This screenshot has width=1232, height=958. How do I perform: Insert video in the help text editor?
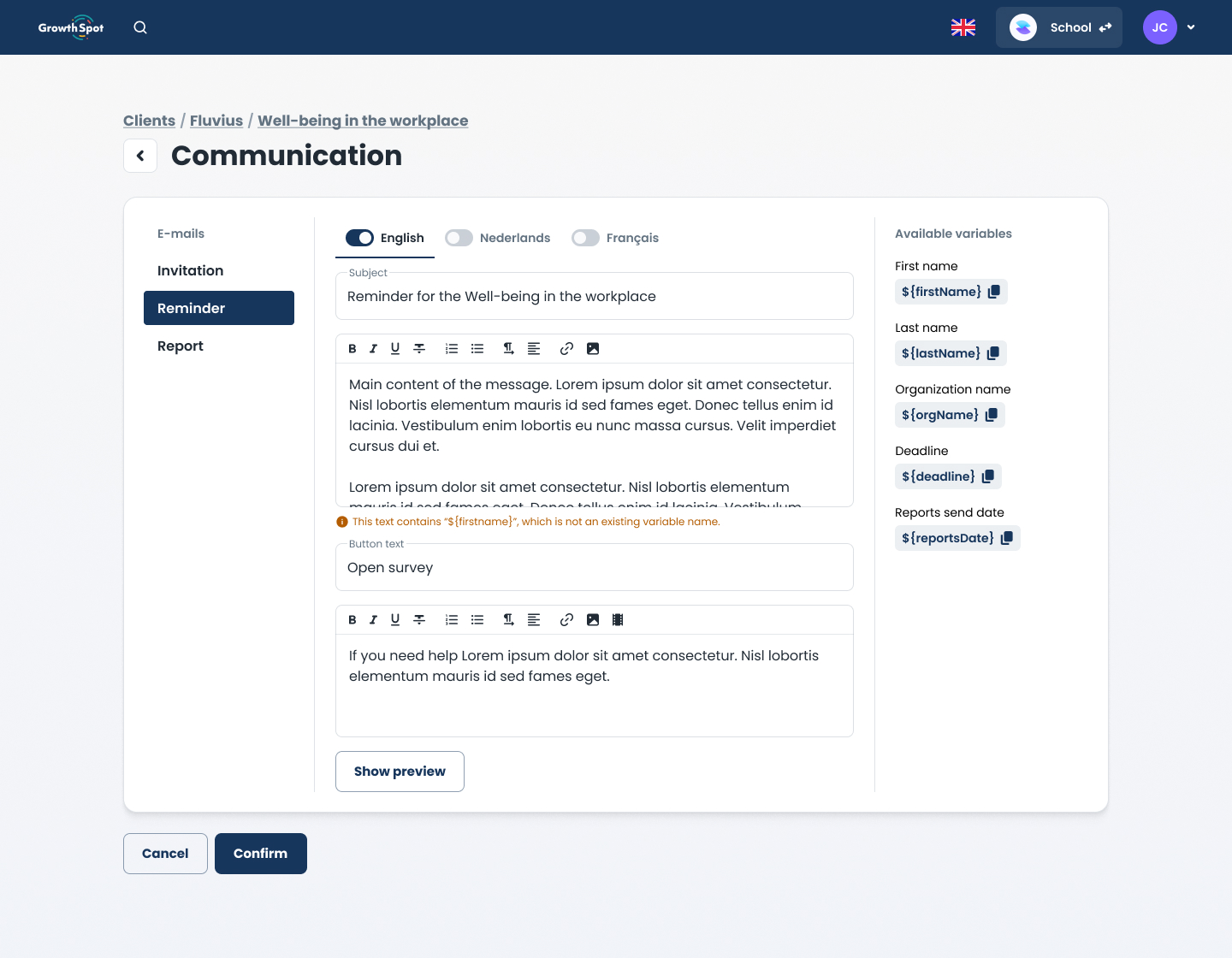point(618,620)
